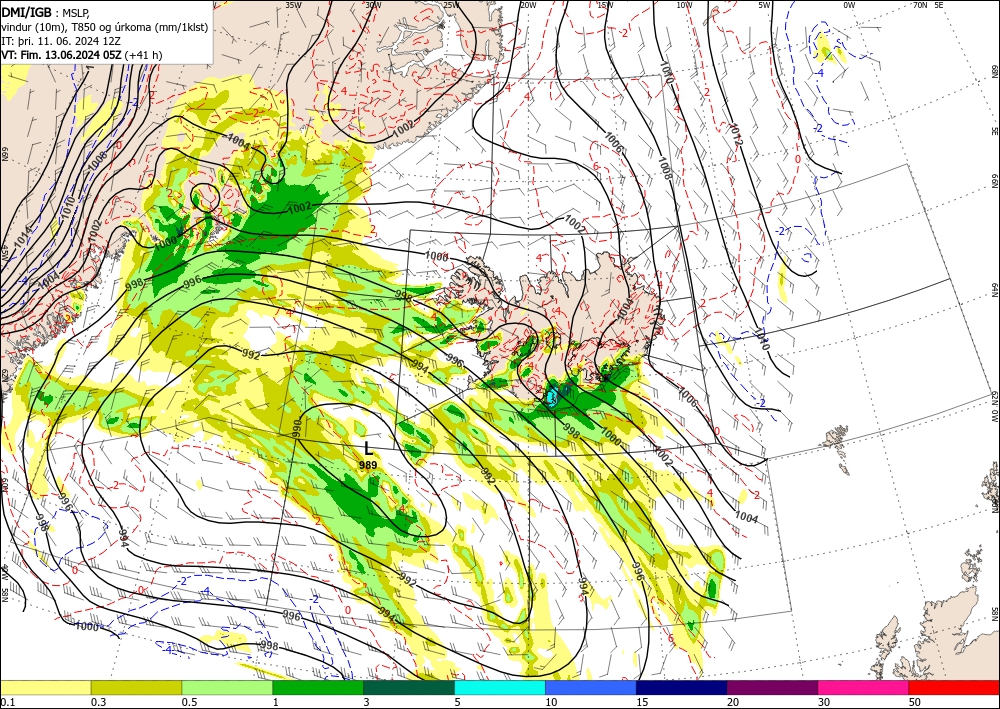Click the '0.3' legend value
1000x709 pixels.
(x=98, y=702)
